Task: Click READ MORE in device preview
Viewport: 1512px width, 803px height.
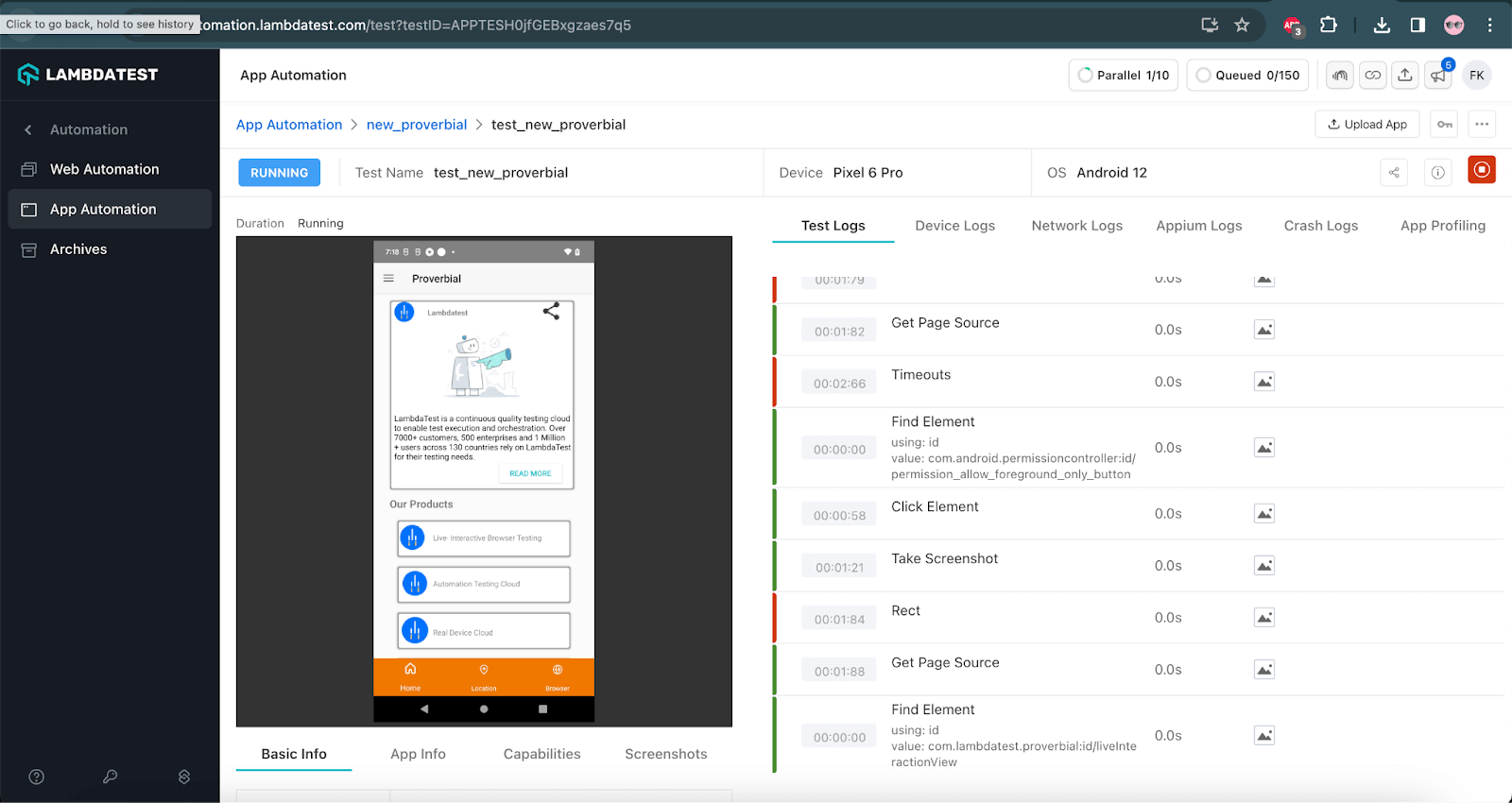Action: [x=530, y=473]
